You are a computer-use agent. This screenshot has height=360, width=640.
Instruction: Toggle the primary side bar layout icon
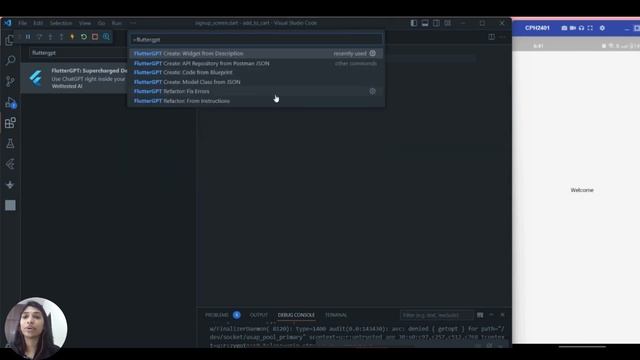pos(413,23)
